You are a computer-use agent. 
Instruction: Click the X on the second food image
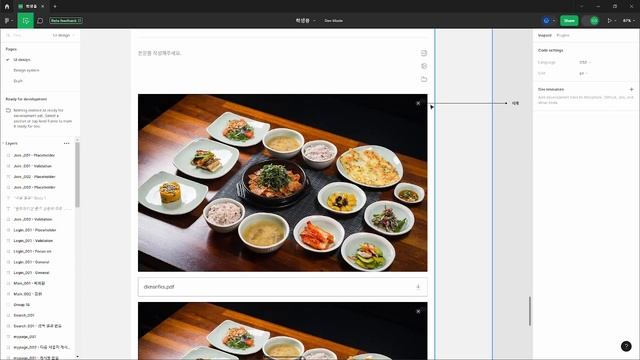click(418, 311)
